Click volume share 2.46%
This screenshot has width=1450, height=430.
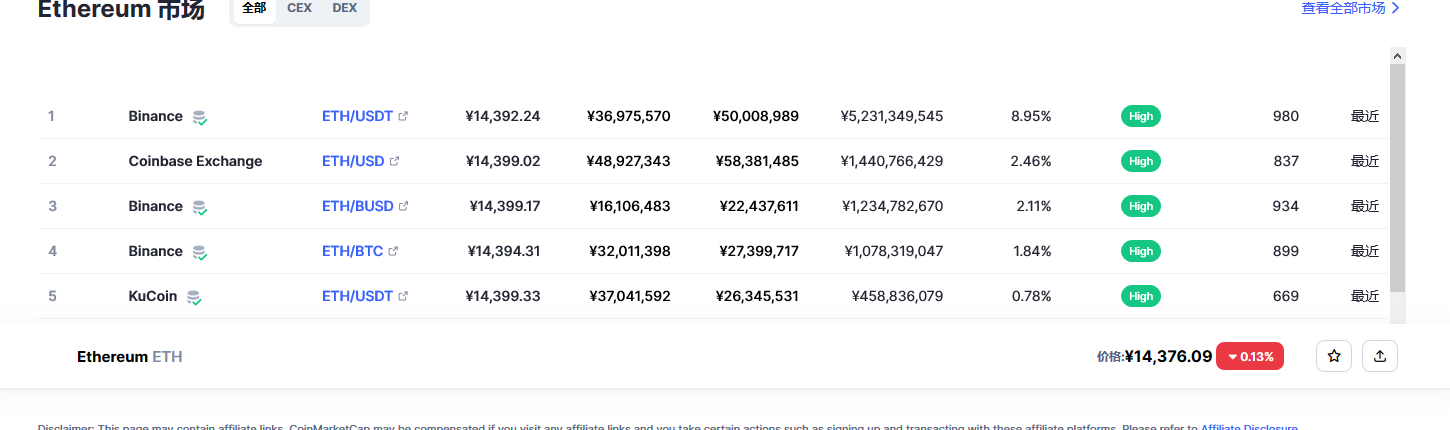pos(1031,161)
